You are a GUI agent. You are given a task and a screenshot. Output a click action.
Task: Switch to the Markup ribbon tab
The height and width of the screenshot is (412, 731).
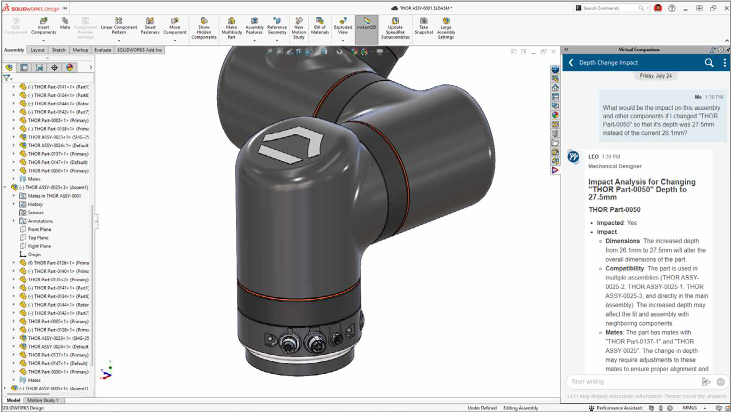click(80, 50)
